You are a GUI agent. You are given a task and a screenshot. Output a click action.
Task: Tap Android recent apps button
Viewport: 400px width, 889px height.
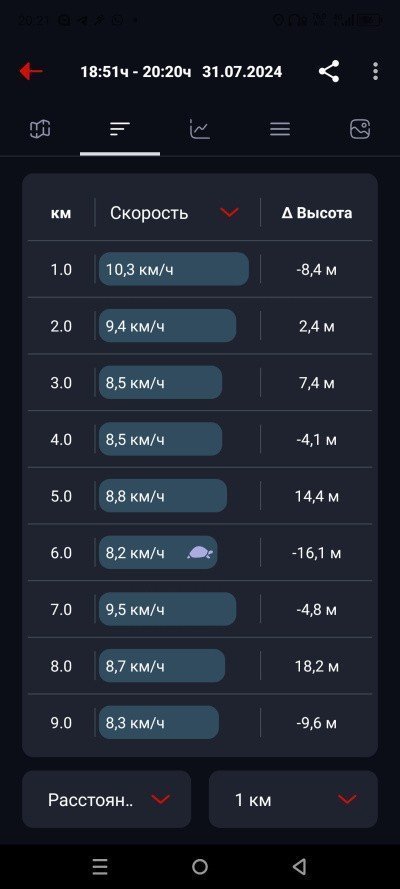tap(100, 866)
